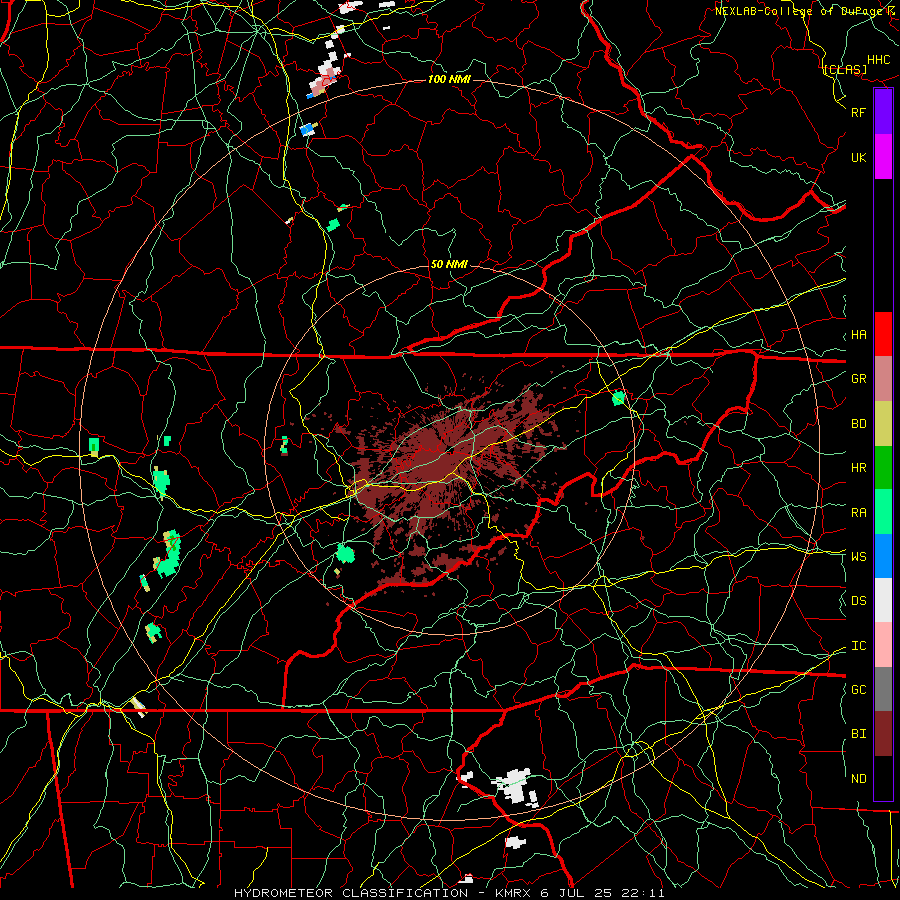Click the light green RA legend swatch
Viewport: 900px width, 900px height.
[883, 512]
